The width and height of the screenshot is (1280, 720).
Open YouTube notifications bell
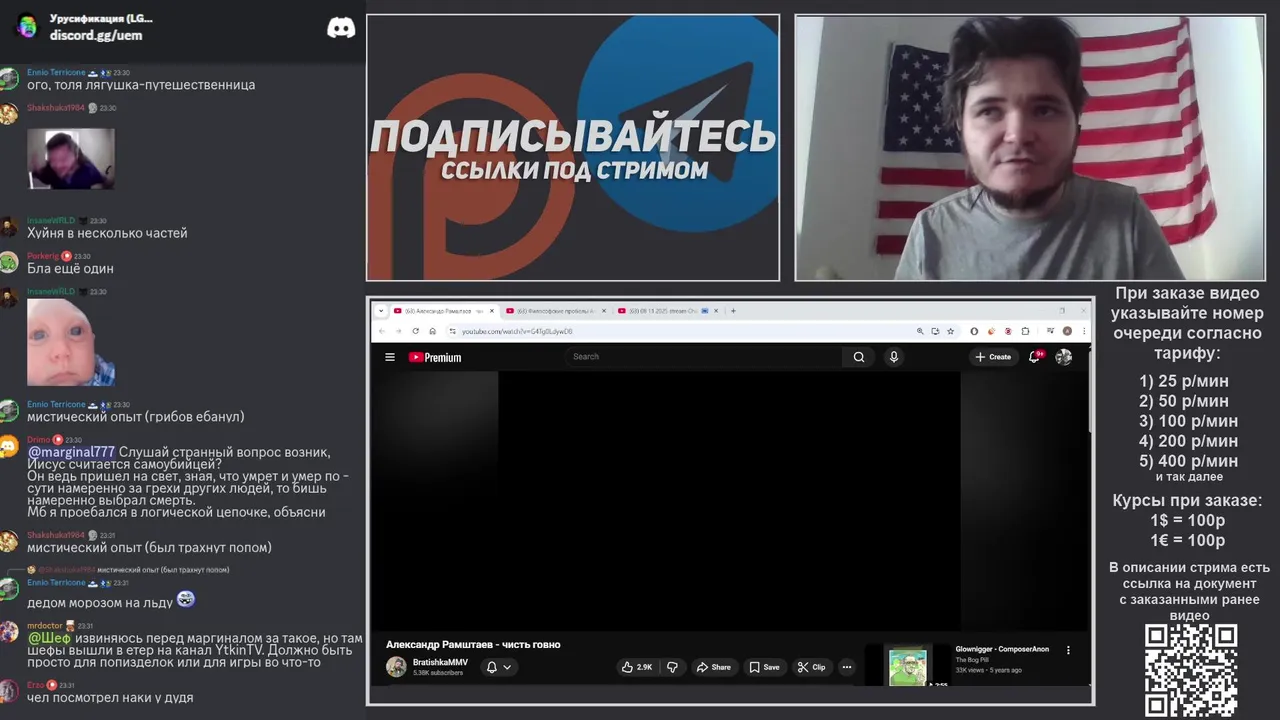[1035, 356]
